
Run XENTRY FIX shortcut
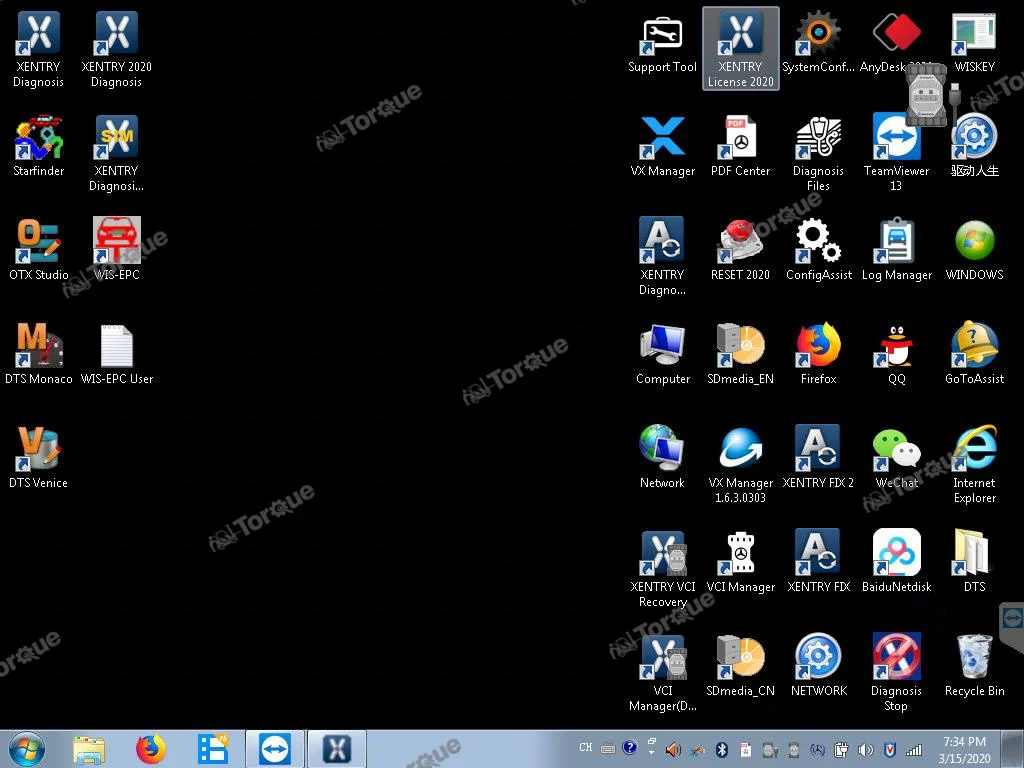pyautogui.click(x=818, y=561)
